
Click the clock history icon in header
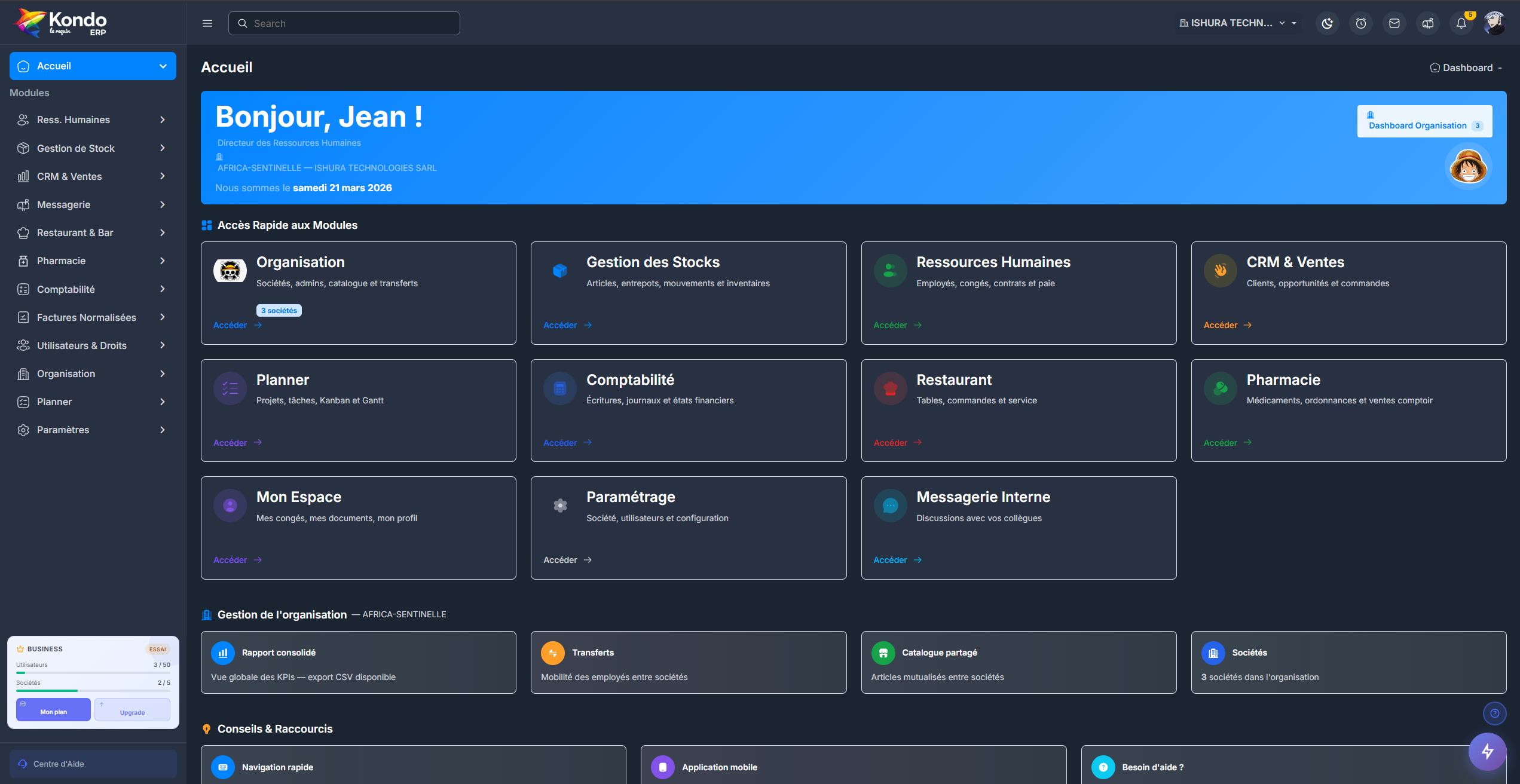[x=1360, y=23]
